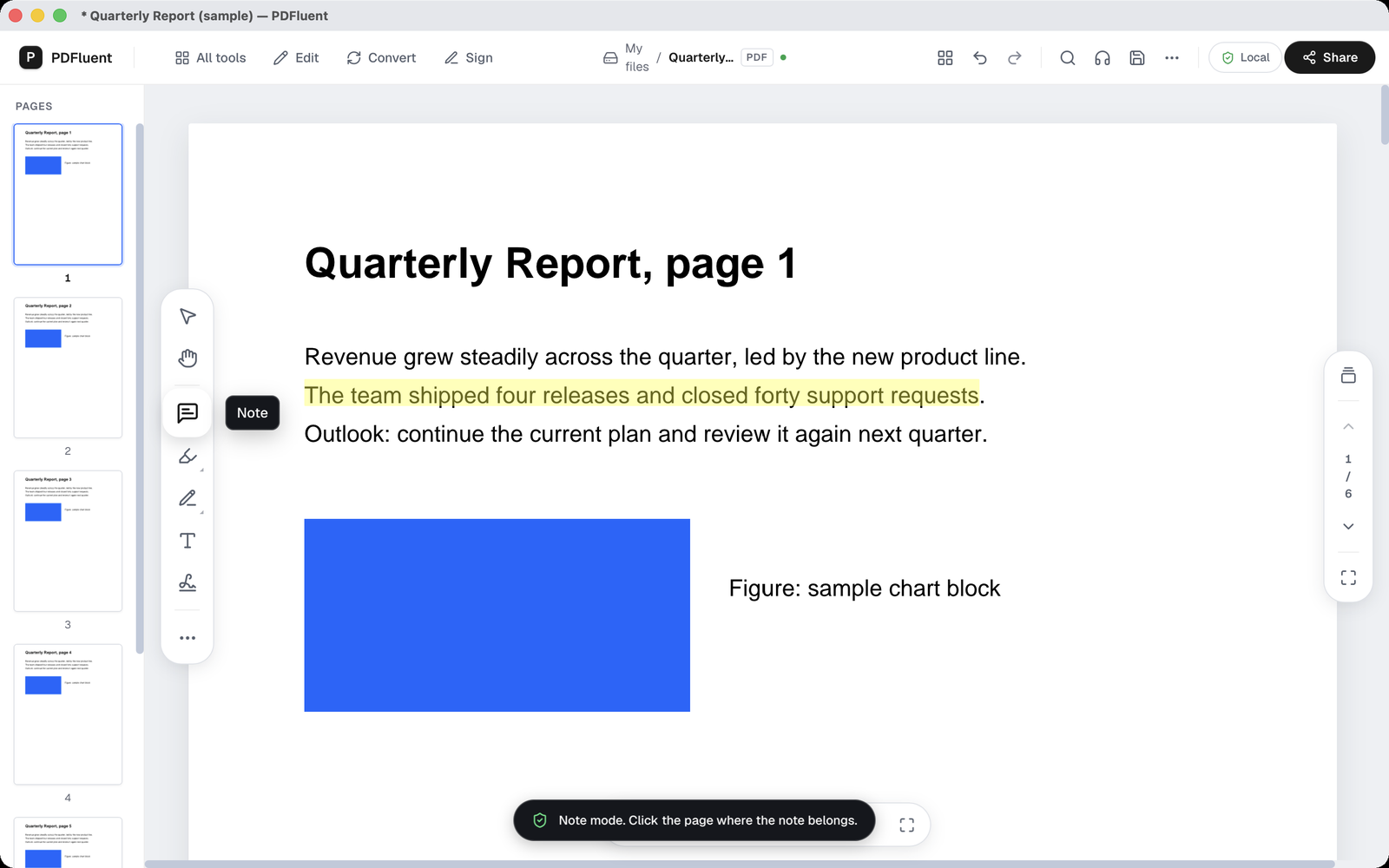Select the Text tool
Viewport: 1389px width, 868px height.
pos(188,541)
